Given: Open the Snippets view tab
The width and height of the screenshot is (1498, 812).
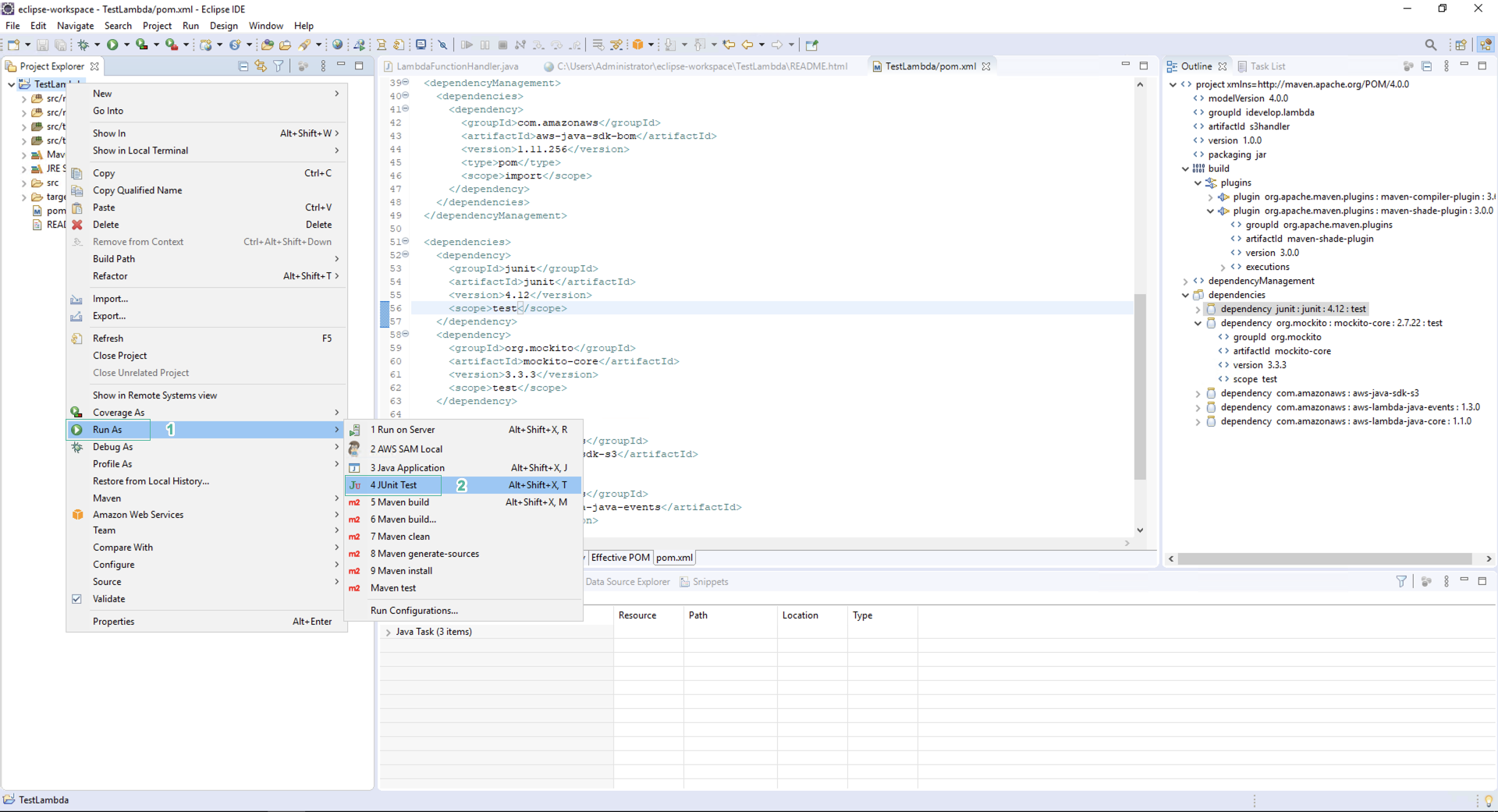Looking at the screenshot, I should click(x=704, y=582).
